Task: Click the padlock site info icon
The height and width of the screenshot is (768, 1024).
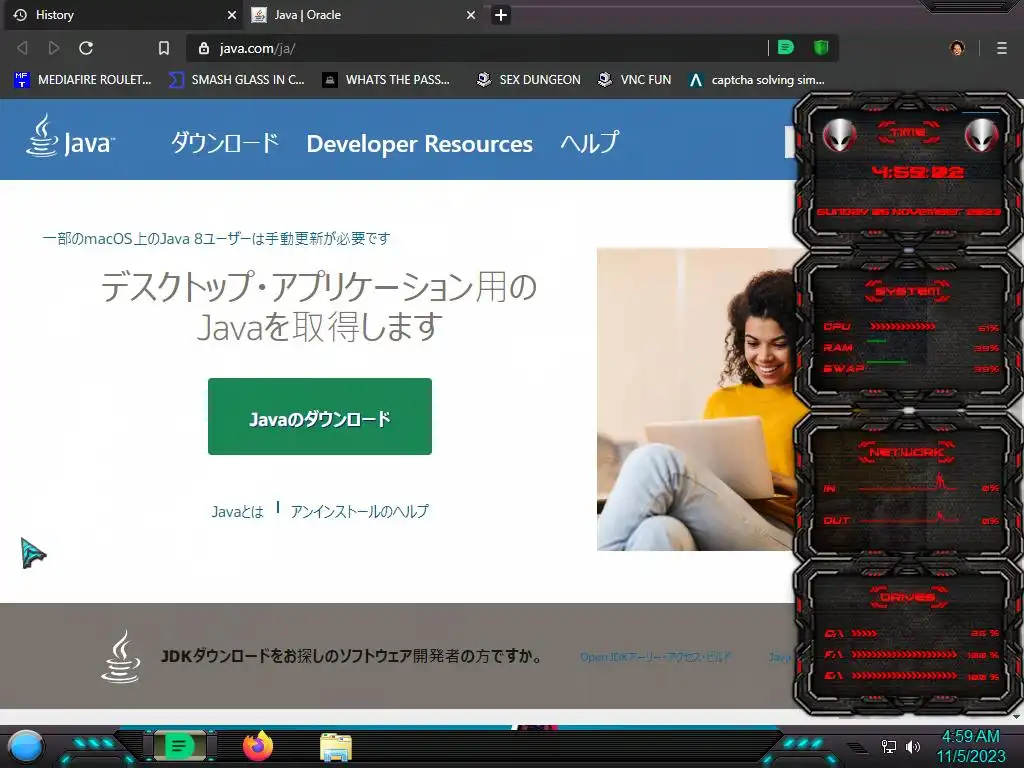Action: [x=204, y=48]
